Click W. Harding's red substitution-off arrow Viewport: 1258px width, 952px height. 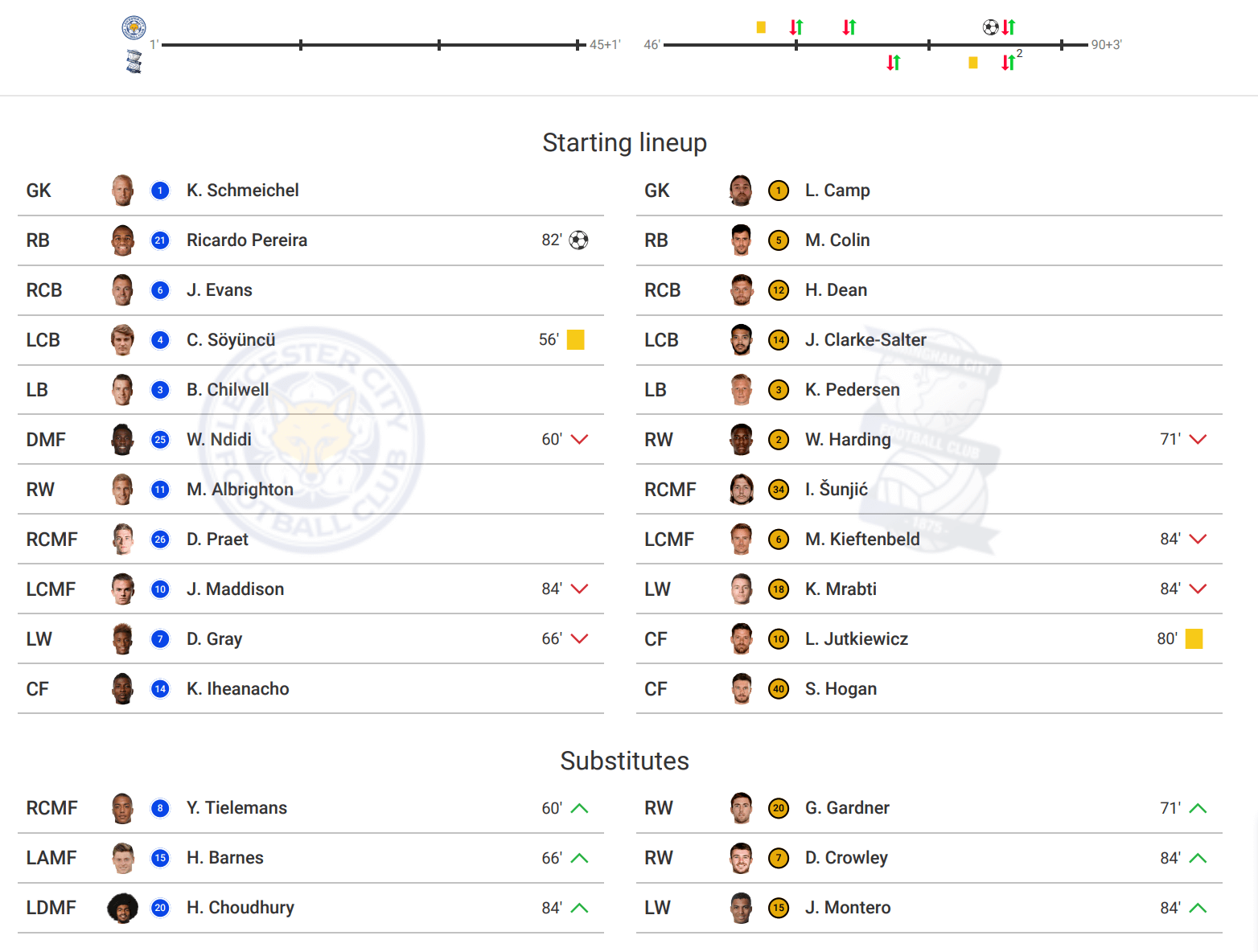pyautogui.click(x=1198, y=439)
